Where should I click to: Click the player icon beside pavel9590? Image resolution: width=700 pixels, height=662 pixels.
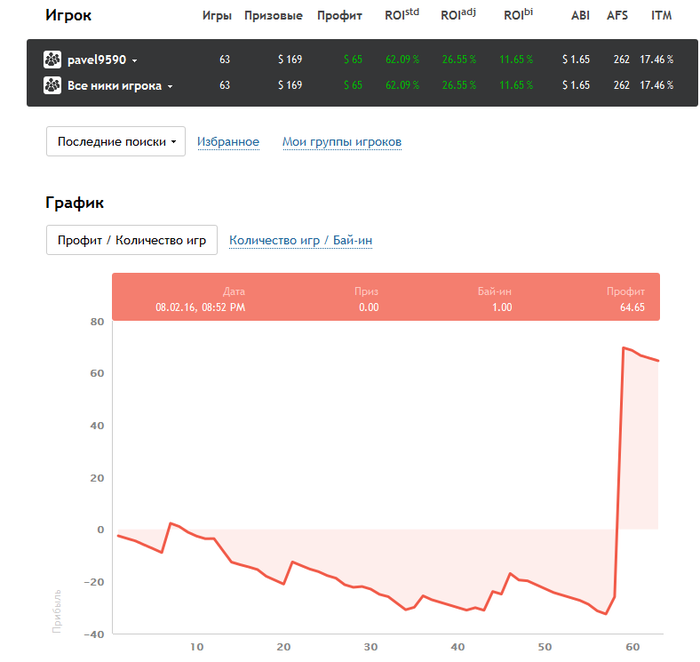(x=53, y=60)
